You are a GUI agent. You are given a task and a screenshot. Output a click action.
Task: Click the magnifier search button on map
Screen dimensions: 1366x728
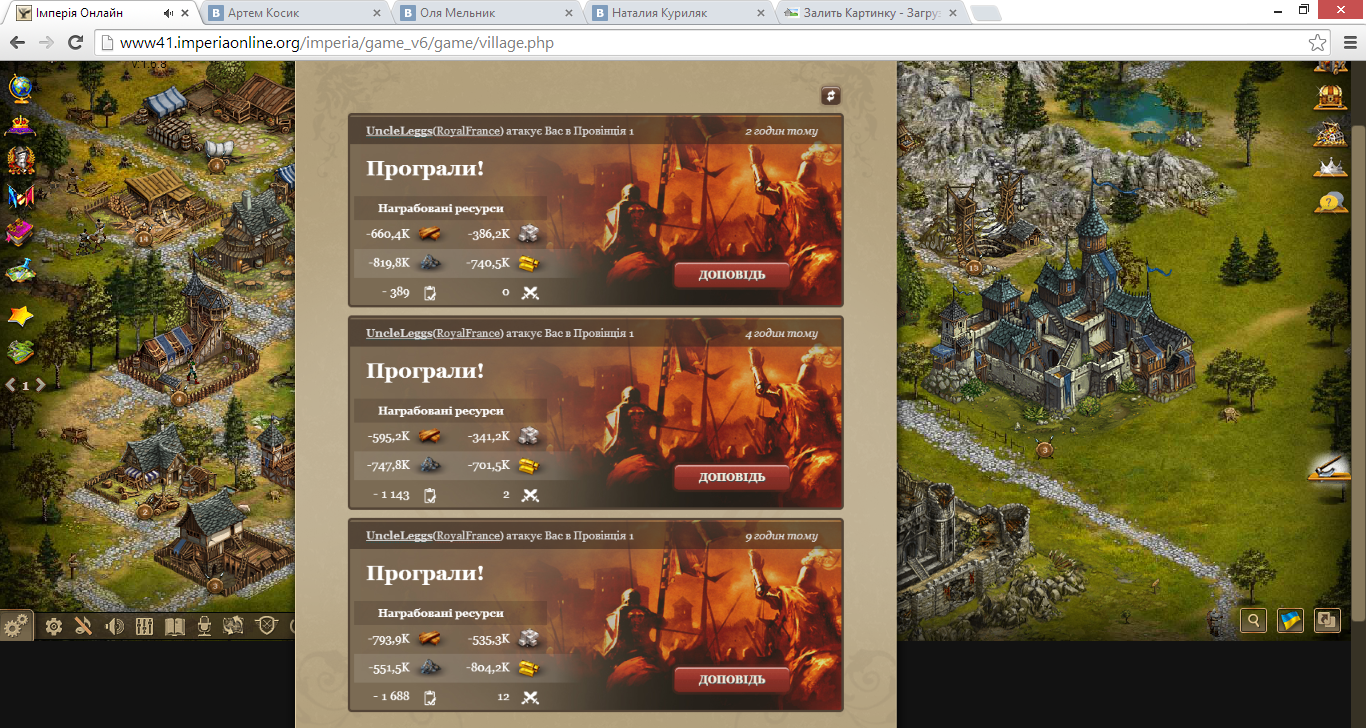[1253, 620]
